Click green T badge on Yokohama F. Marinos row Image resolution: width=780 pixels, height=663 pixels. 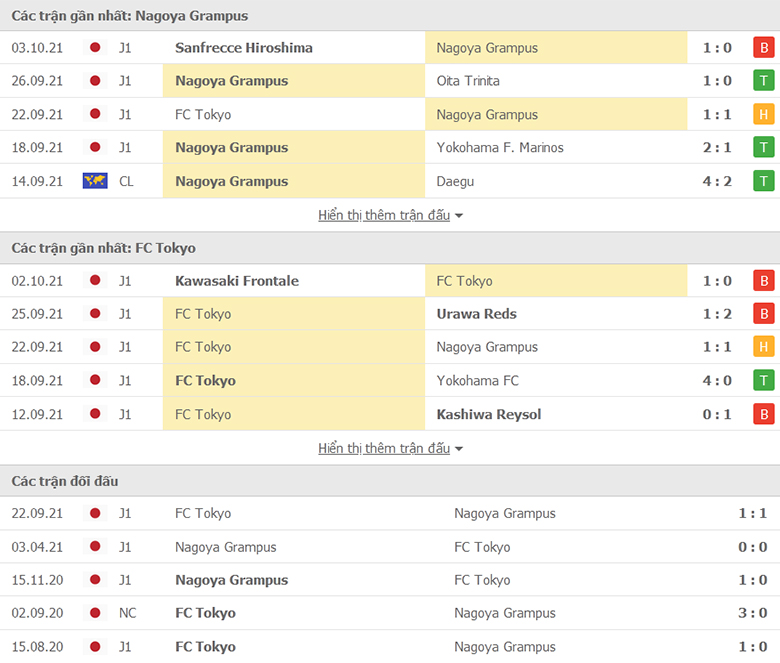point(764,147)
